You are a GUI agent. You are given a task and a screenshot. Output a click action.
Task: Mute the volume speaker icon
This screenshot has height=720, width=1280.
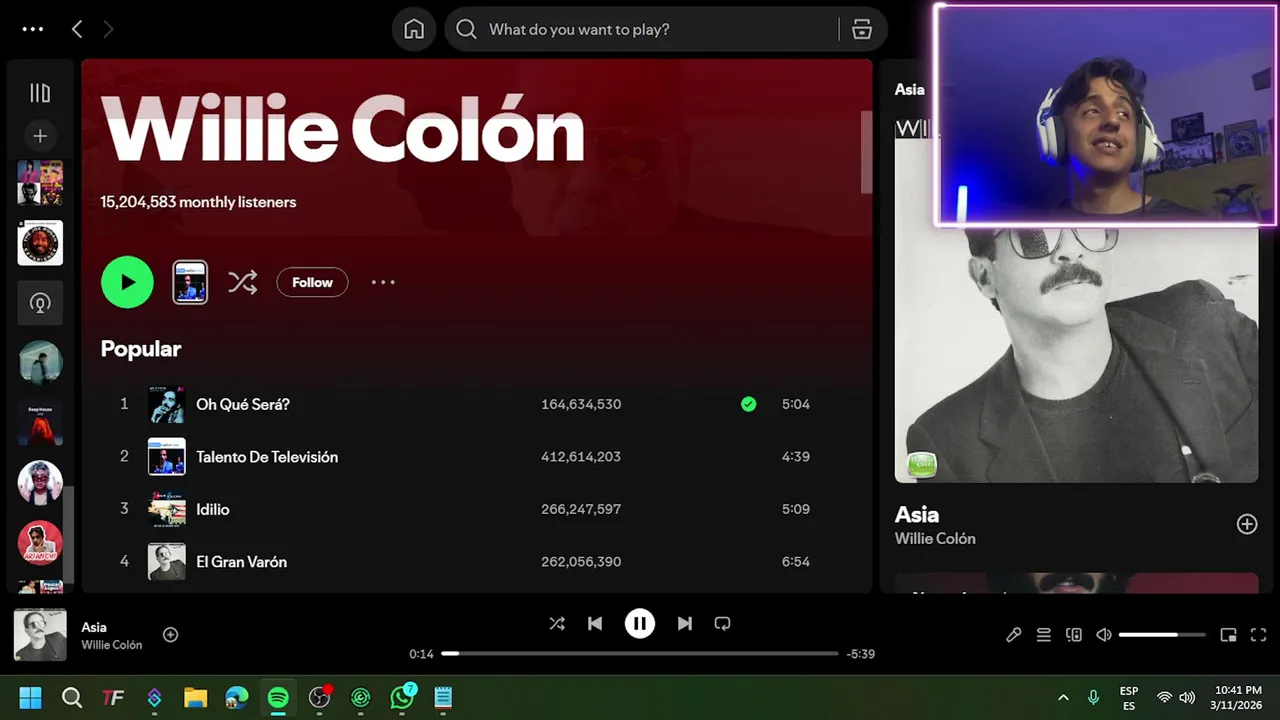[1104, 635]
